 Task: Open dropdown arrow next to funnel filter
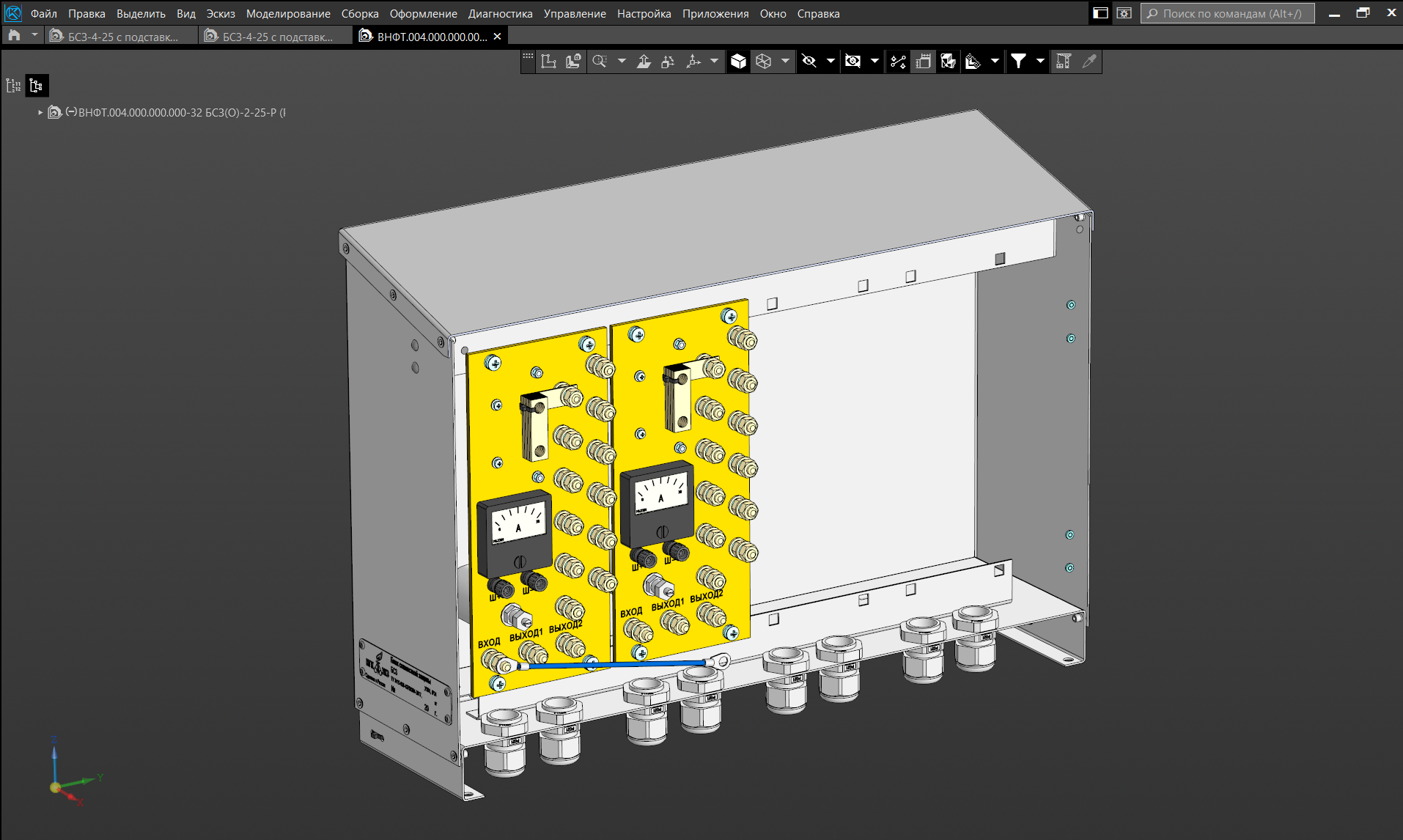1039,62
